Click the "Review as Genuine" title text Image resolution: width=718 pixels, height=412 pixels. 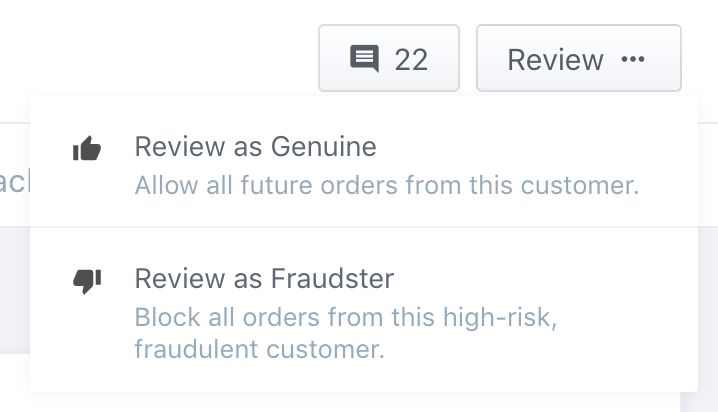(x=255, y=148)
